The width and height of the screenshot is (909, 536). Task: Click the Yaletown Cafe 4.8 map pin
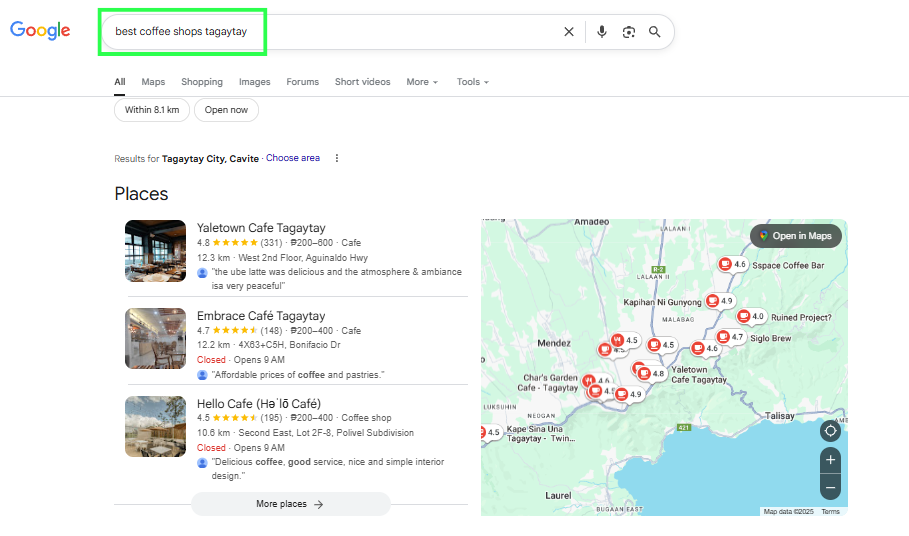(x=651, y=373)
